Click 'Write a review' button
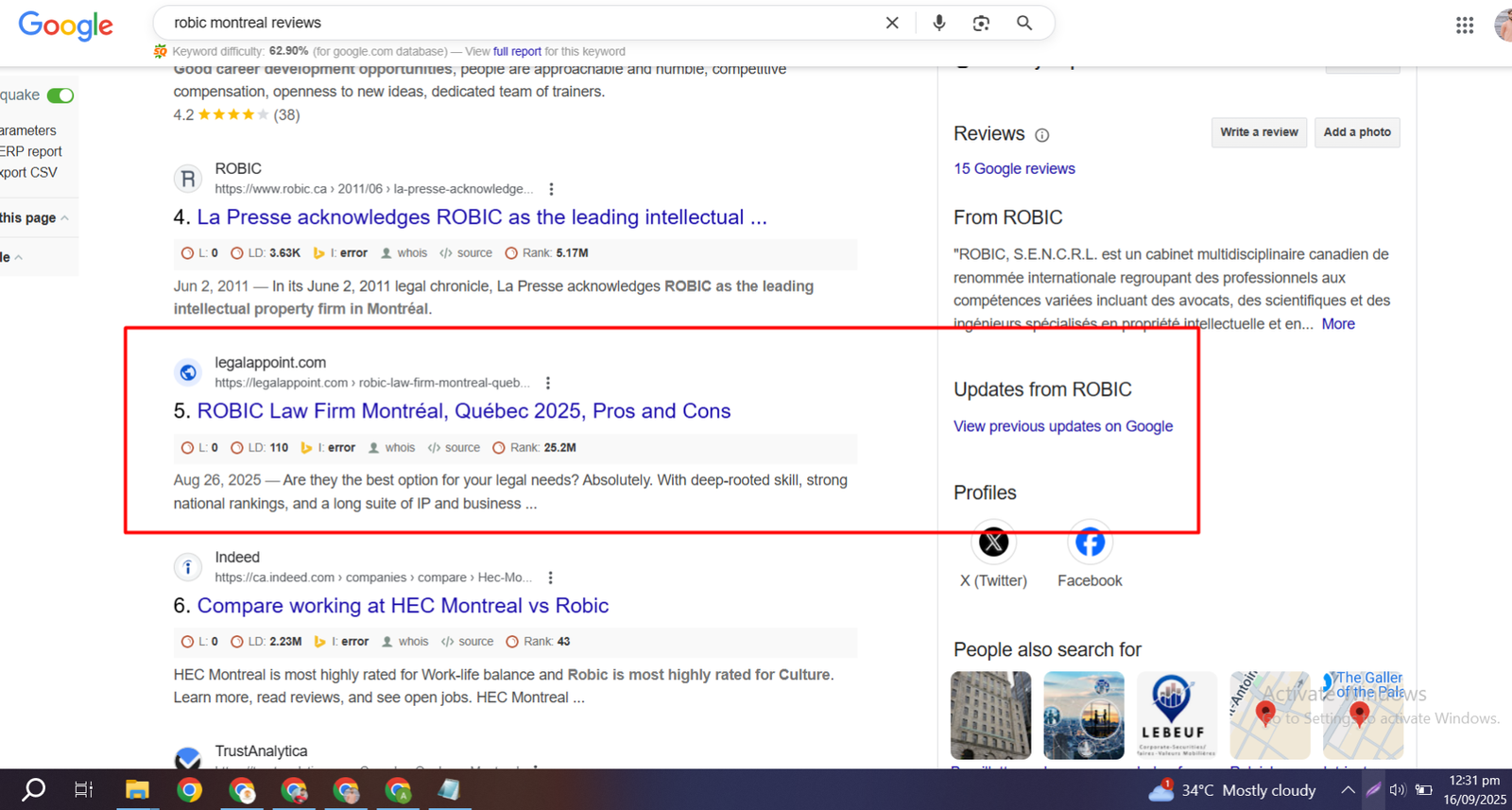1512x810 pixels. 1259,132
